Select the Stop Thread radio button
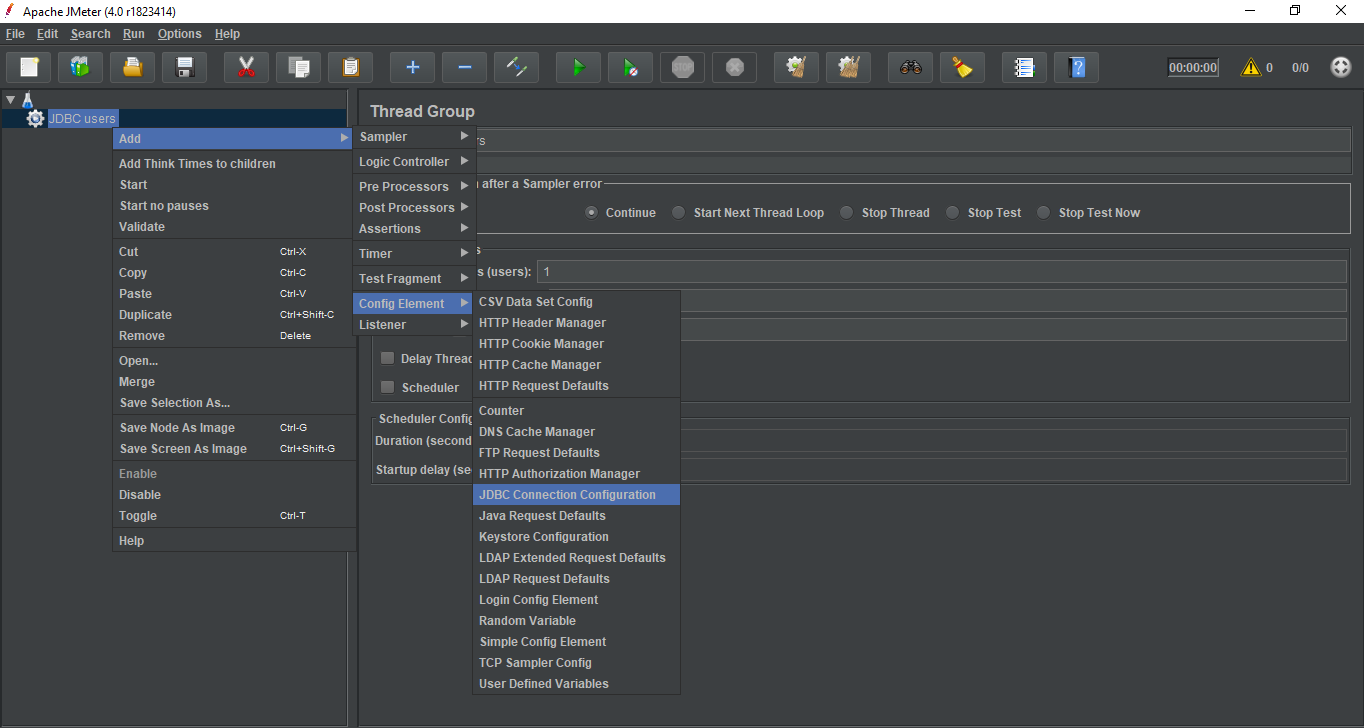Viewport: 1364px width, 728px height. (847, 212)
